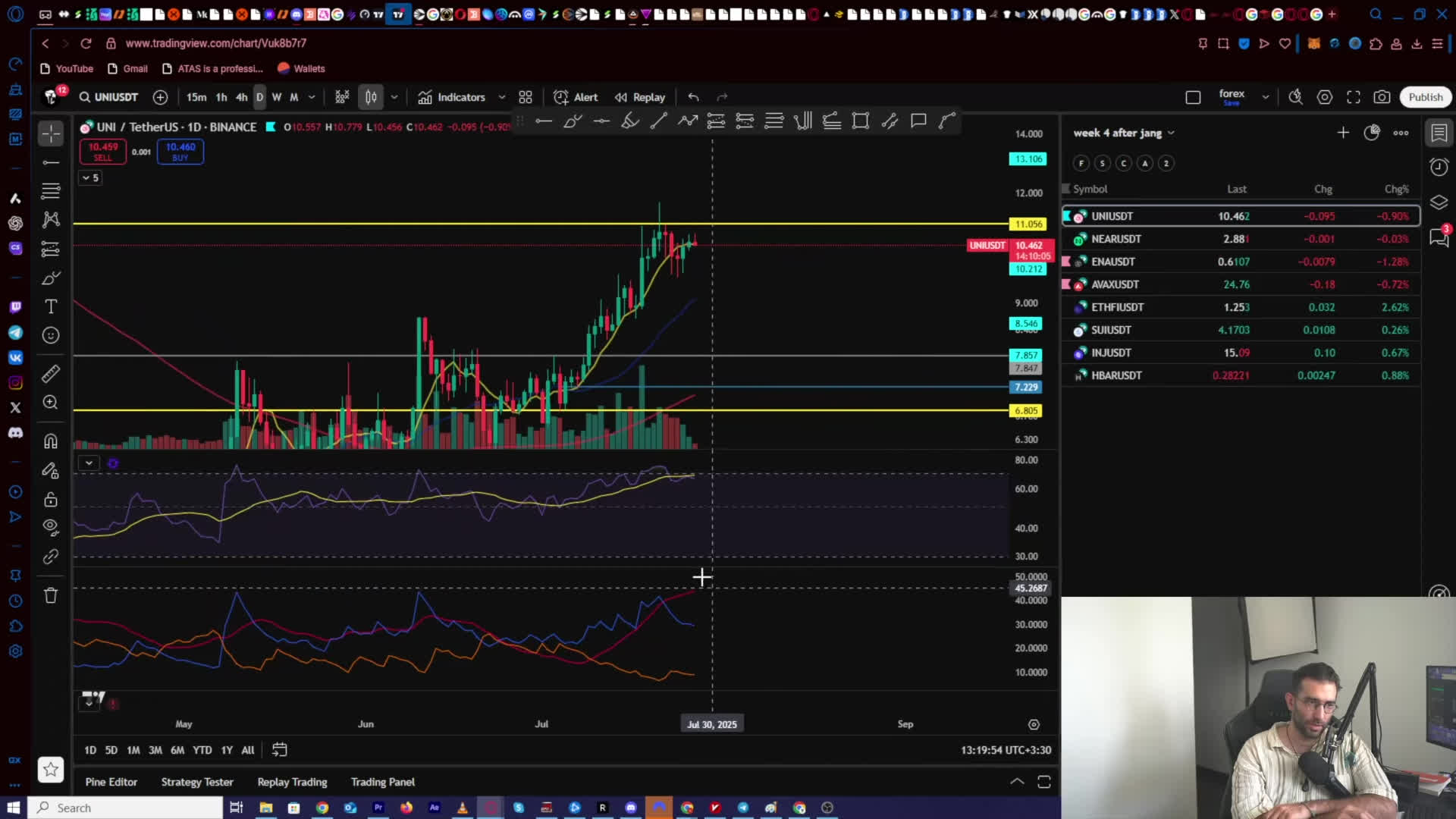Create a new Alert
The height and width of the screenshot is (819, 1456).
576,97
